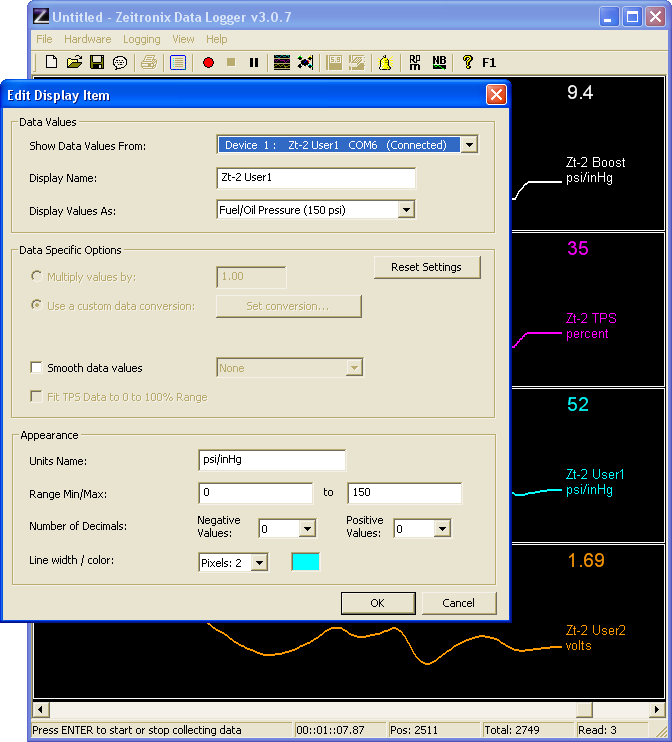Confirm the dialog with OK
This screenshot has height=742, width=672.
click(x=378, y=603)
